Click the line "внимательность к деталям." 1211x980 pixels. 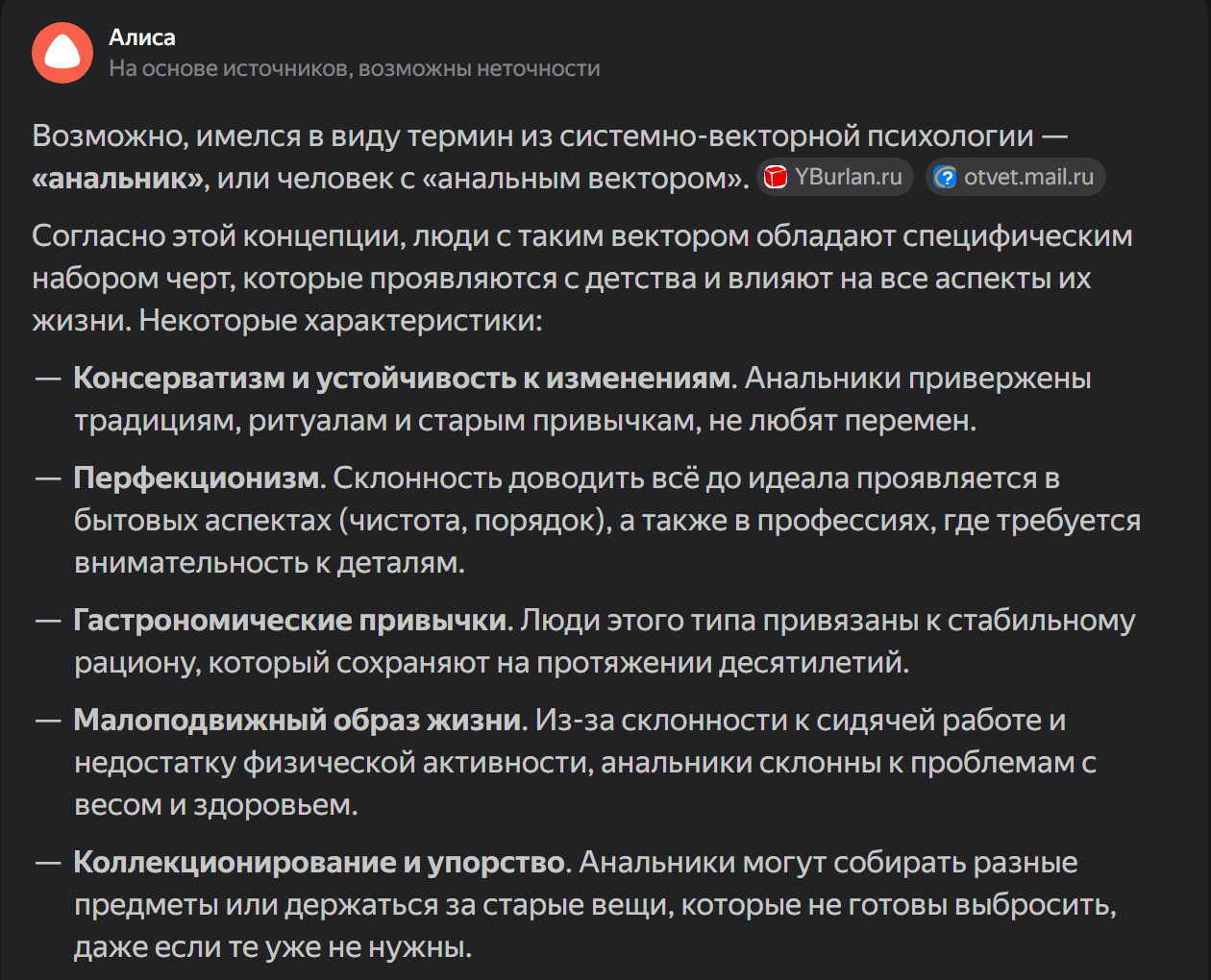pos(269,563)
